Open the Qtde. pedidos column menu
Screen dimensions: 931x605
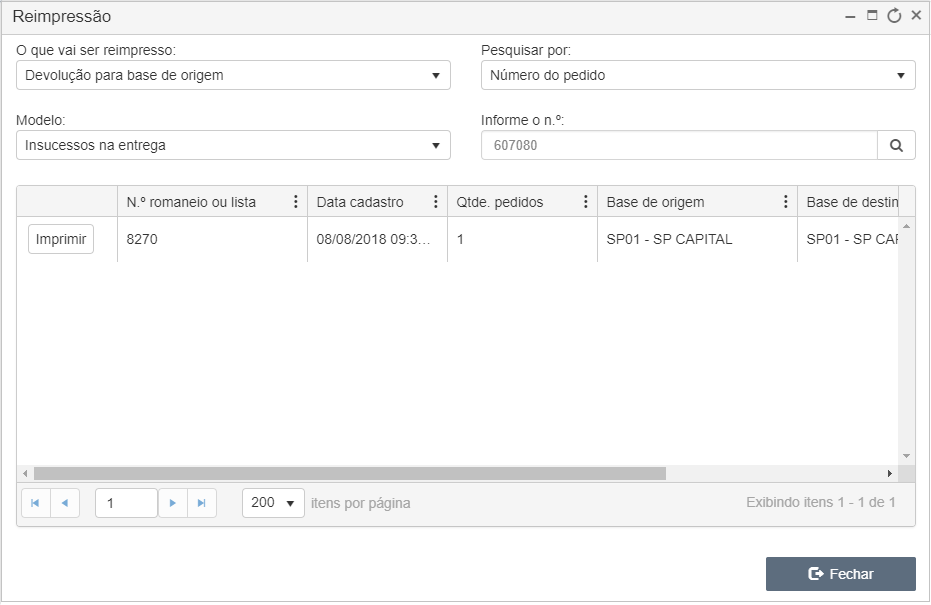click(585, 202)
